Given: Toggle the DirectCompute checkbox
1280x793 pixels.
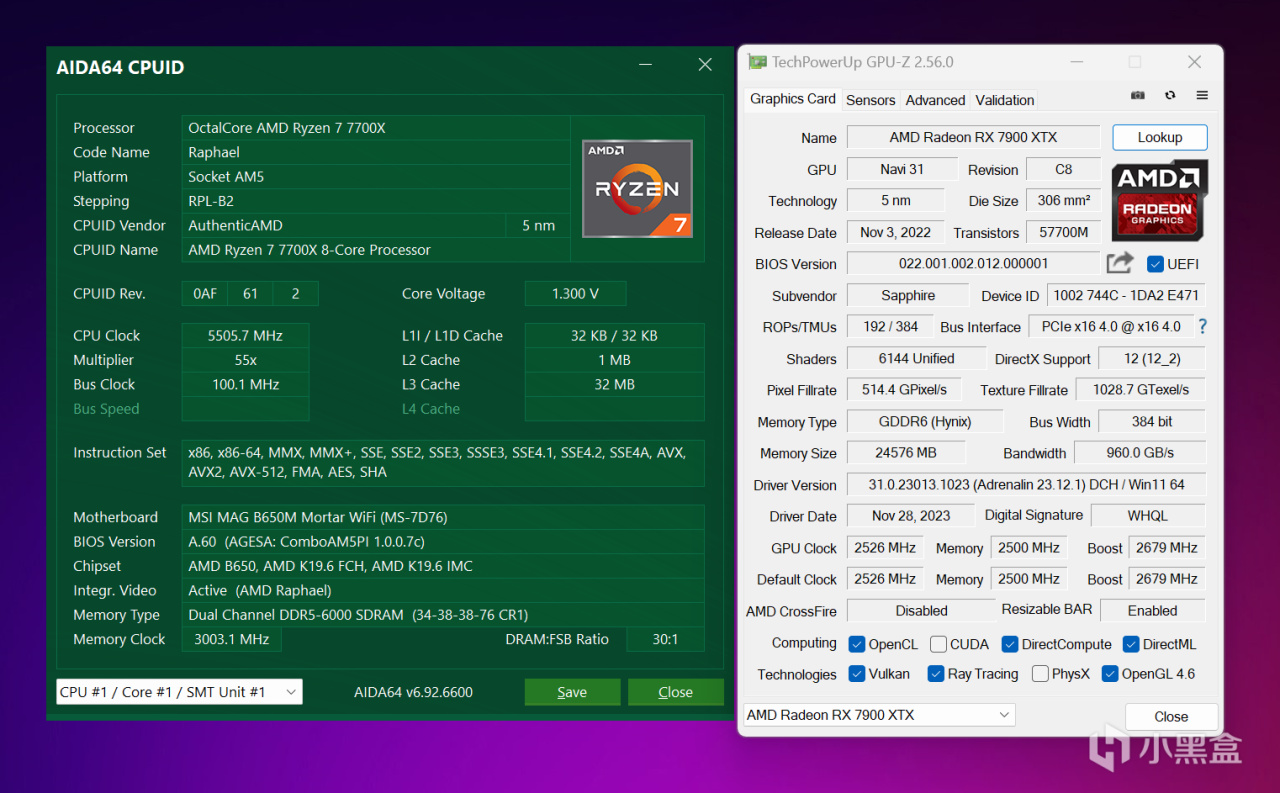Looking at the screenshot, I should (x=1010, y=644).
